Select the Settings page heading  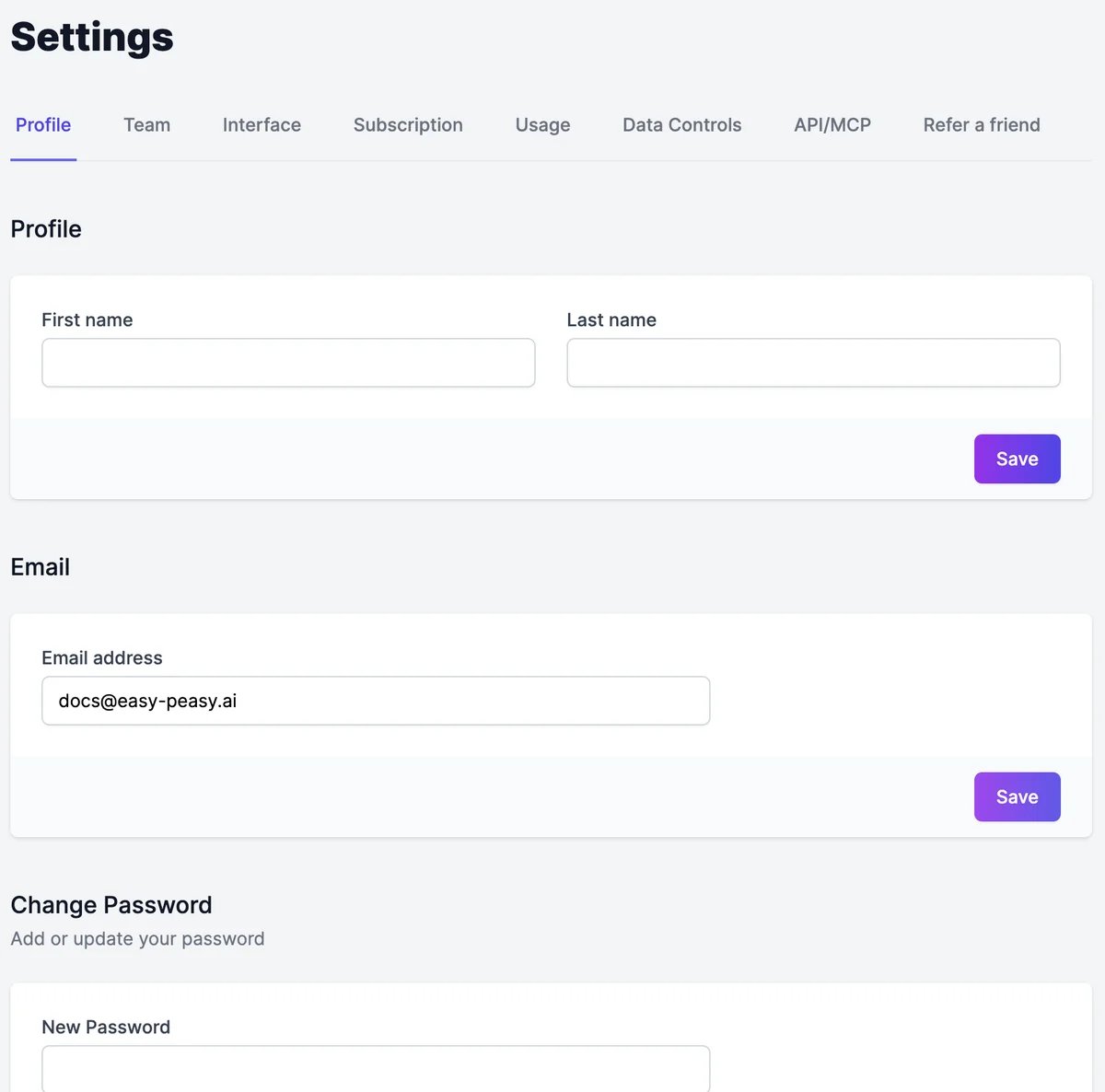coord(92,37)
